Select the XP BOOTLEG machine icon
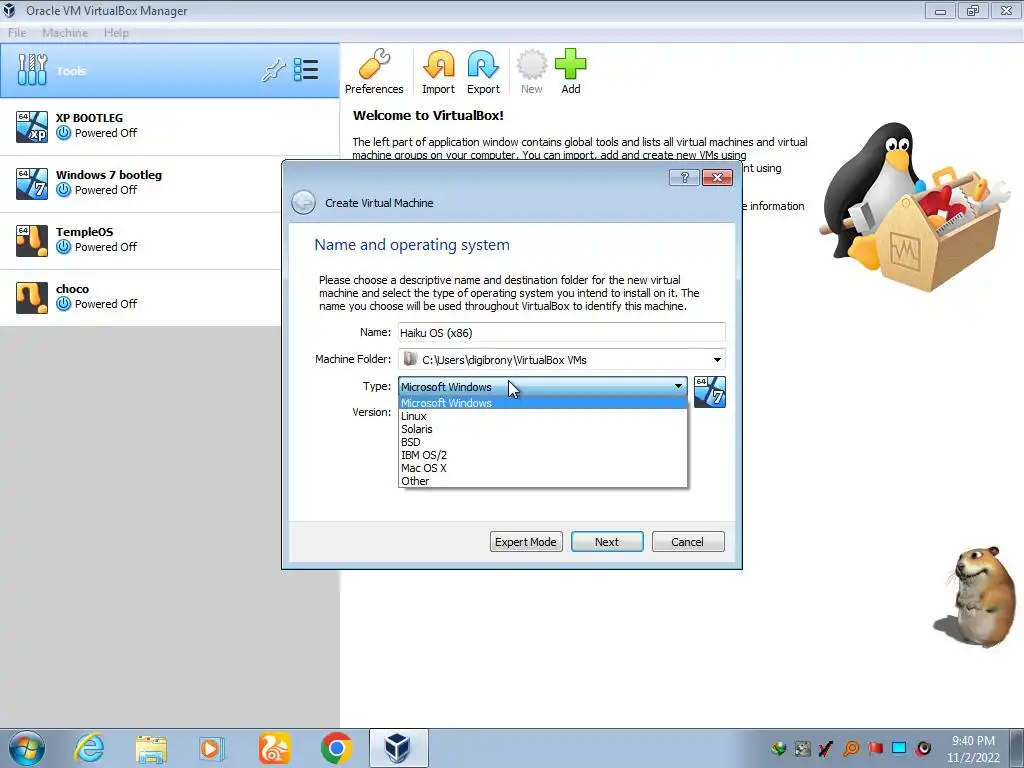Screen dimensions: 1024x768 (32, 127)
